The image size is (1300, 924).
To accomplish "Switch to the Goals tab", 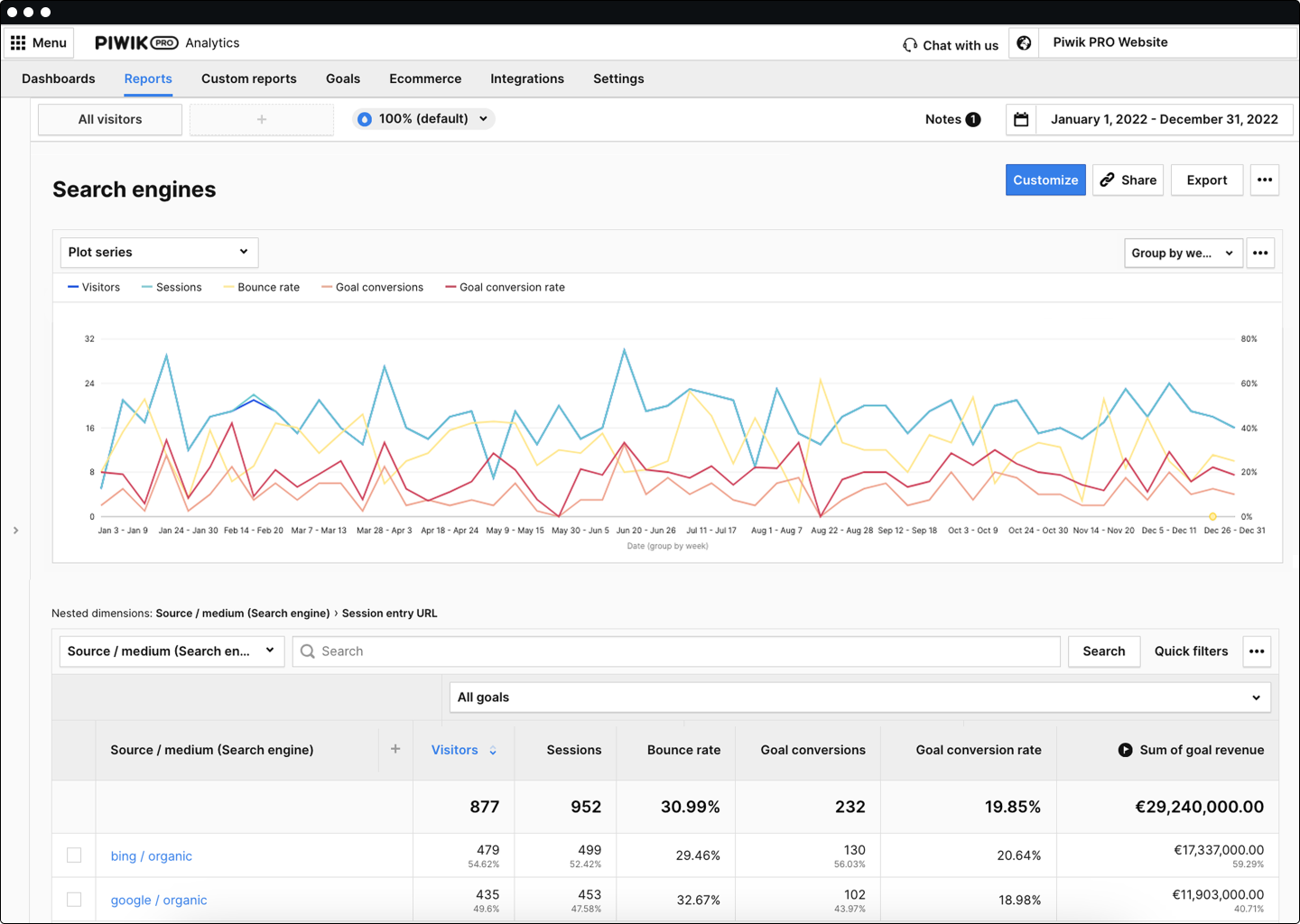I will click(343, 79).
